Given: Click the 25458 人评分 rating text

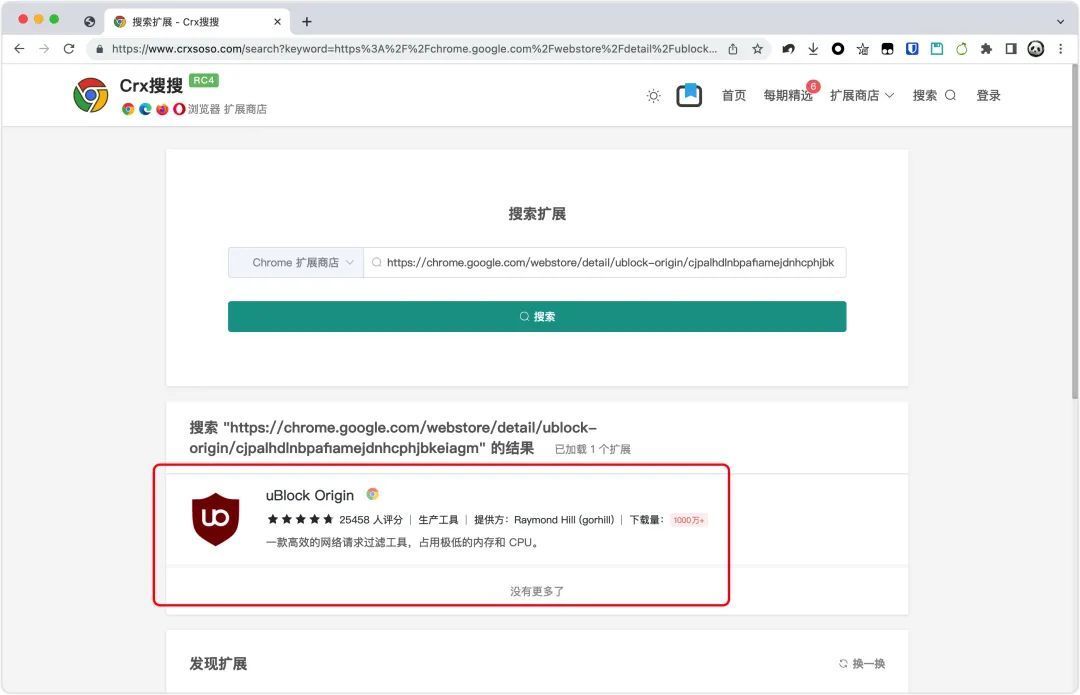Looking at the screenshot, I should pyautogui.click(x=371, y=520).
